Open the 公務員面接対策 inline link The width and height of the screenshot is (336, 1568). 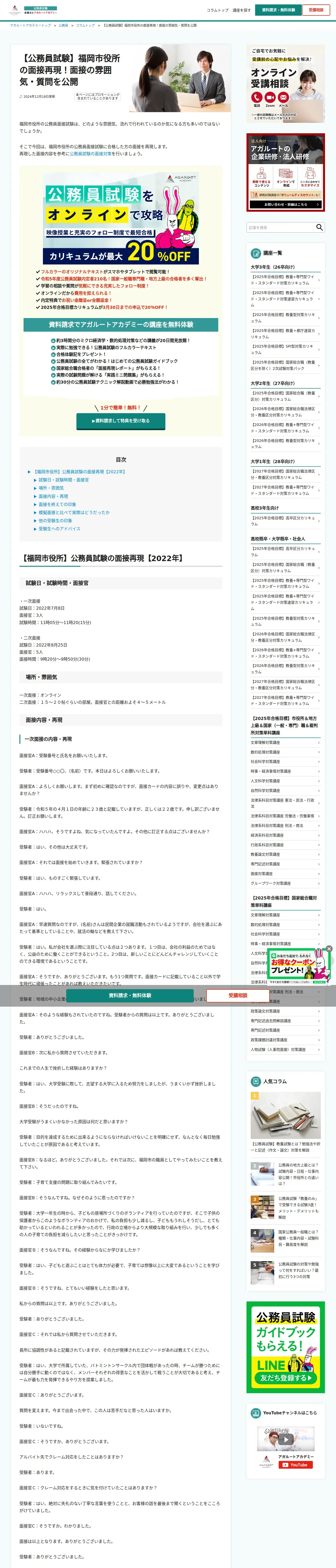coord(90,153)
